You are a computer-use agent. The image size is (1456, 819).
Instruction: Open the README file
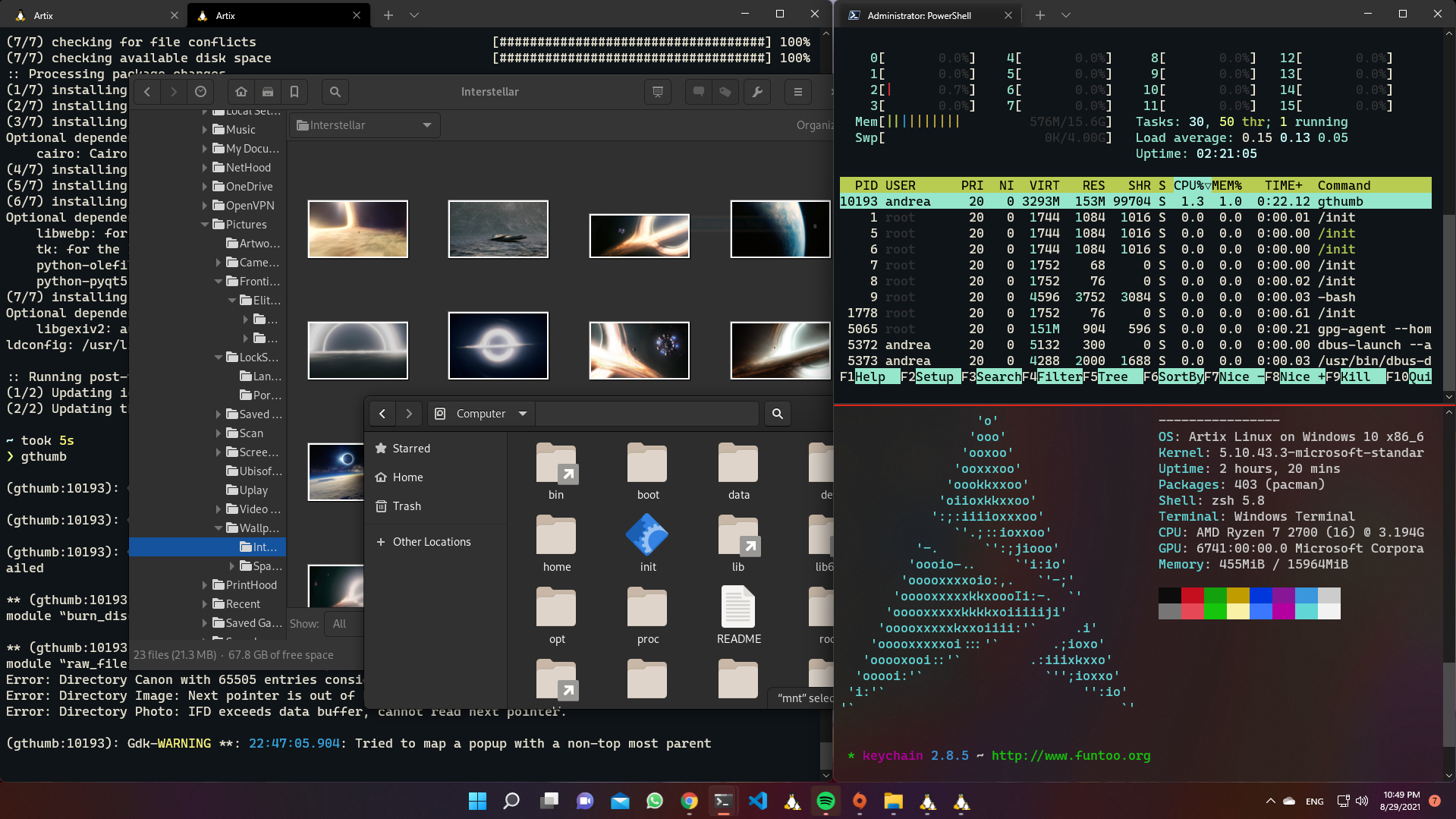(x=738, y=616)
